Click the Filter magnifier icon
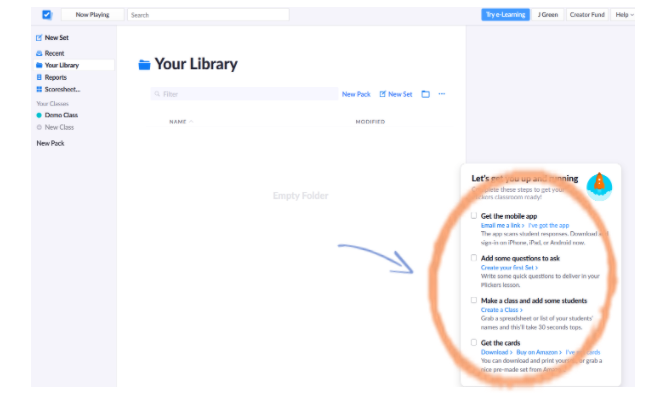Viewport: 647px width, 393px height. [x=157, y=94]
